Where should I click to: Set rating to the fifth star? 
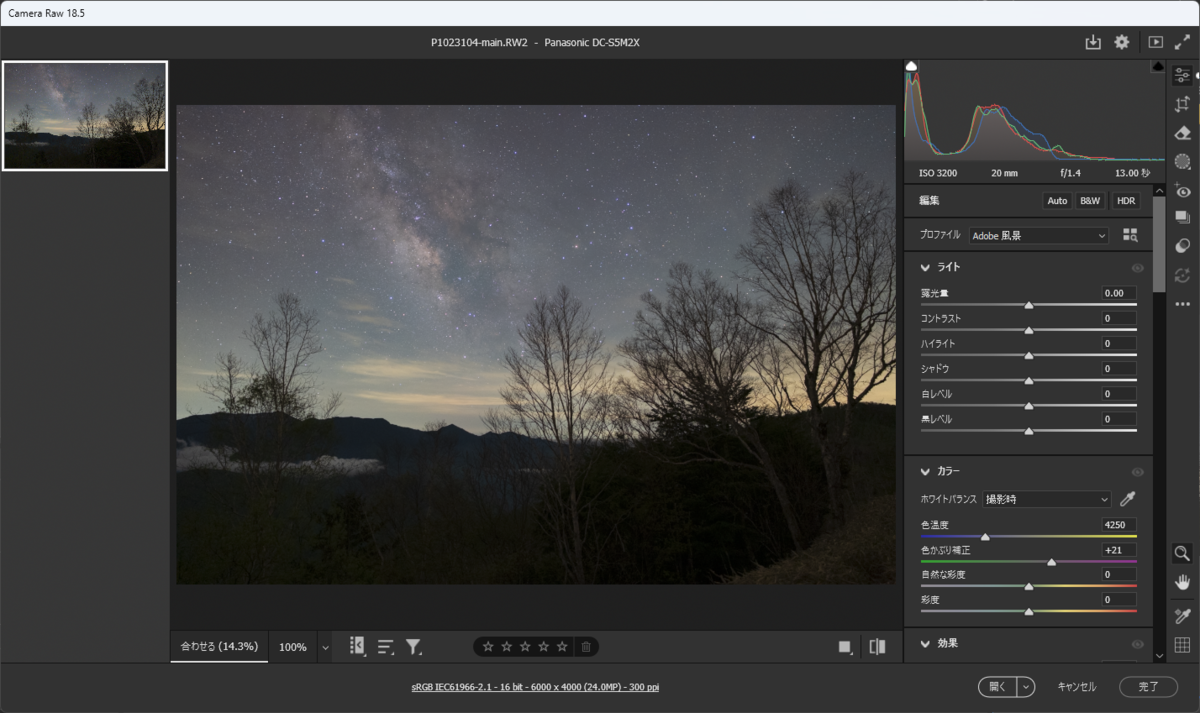click(x=562, y=647)
